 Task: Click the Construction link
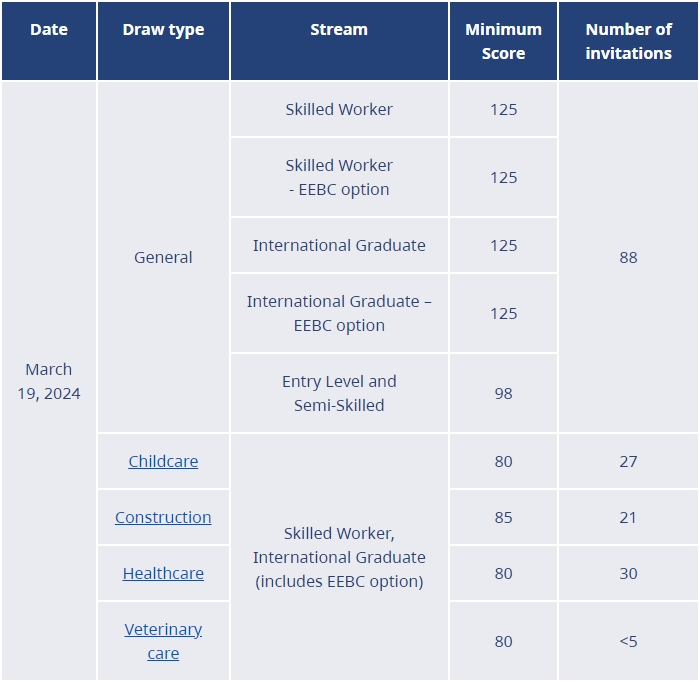pyautogui.click(x=163, y=517)
